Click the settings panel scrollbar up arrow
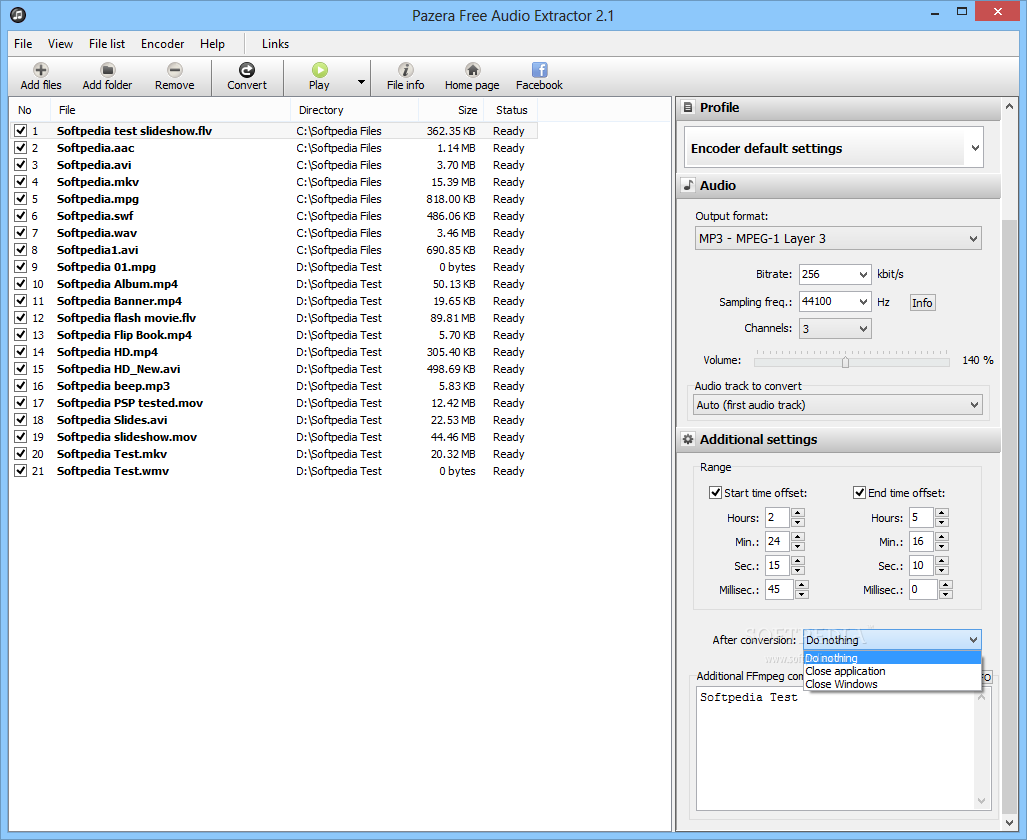 coord(1009,107)
